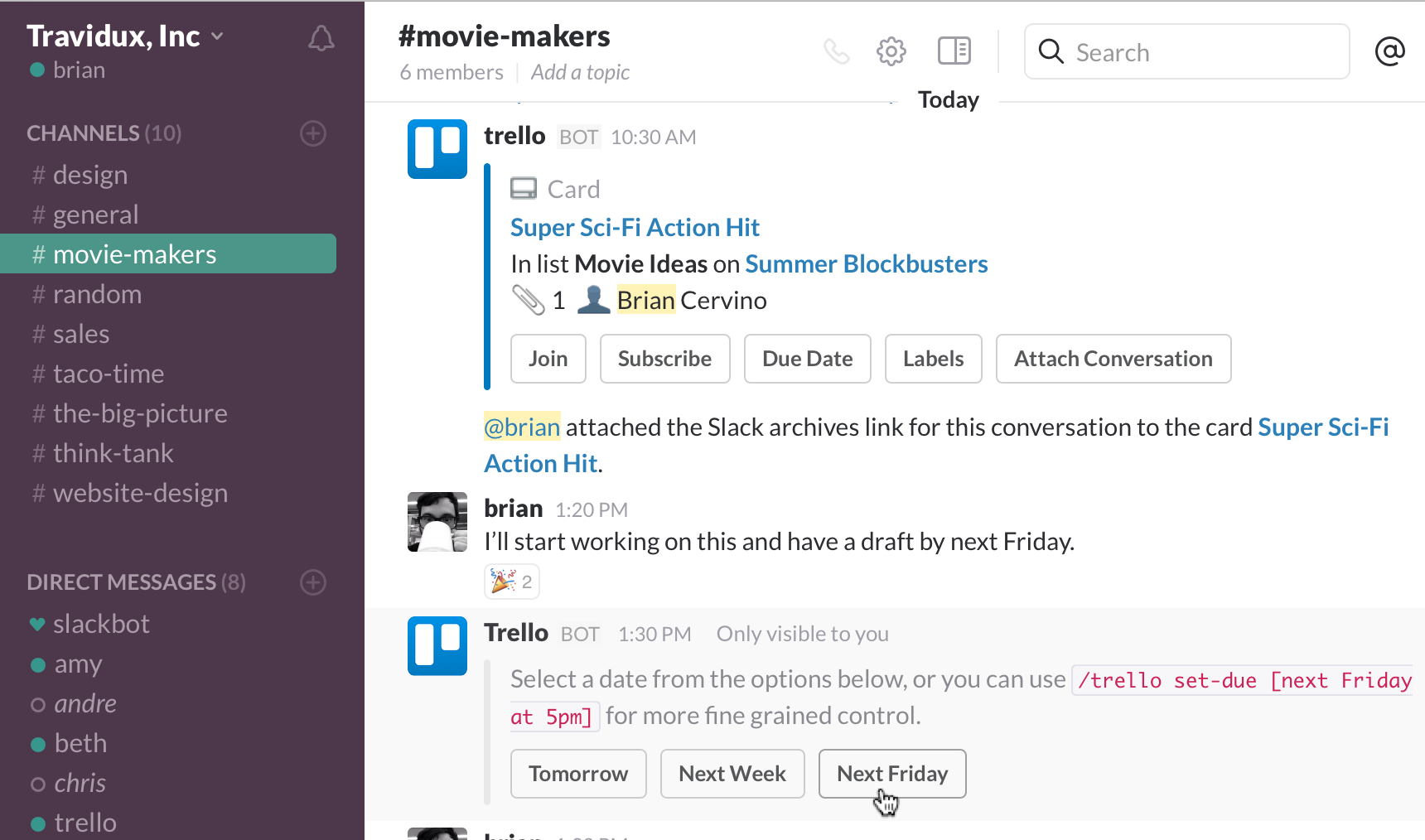Open the #general channel
The height and width of the screenshot is (840, 1425).
click(168, 215)
